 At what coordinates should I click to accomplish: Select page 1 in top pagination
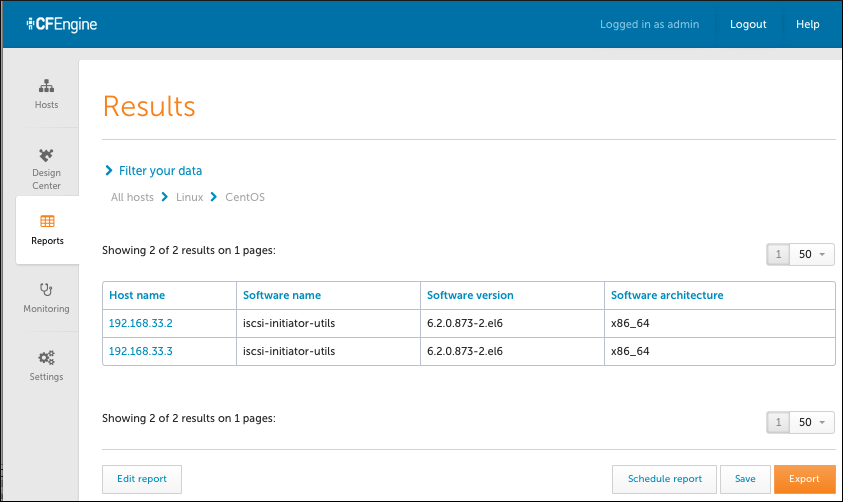pos(778,254)
